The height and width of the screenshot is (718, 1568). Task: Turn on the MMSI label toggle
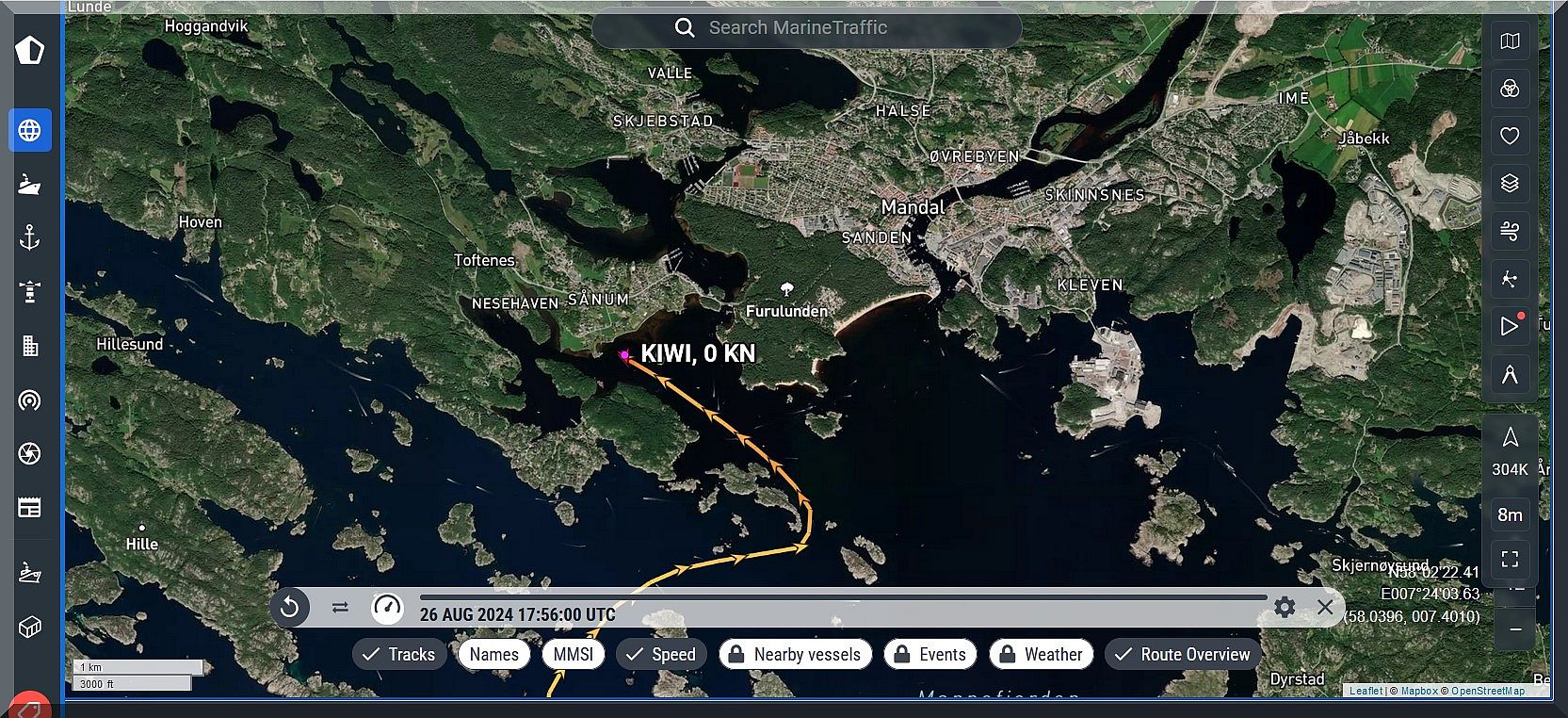pos(573,654)
